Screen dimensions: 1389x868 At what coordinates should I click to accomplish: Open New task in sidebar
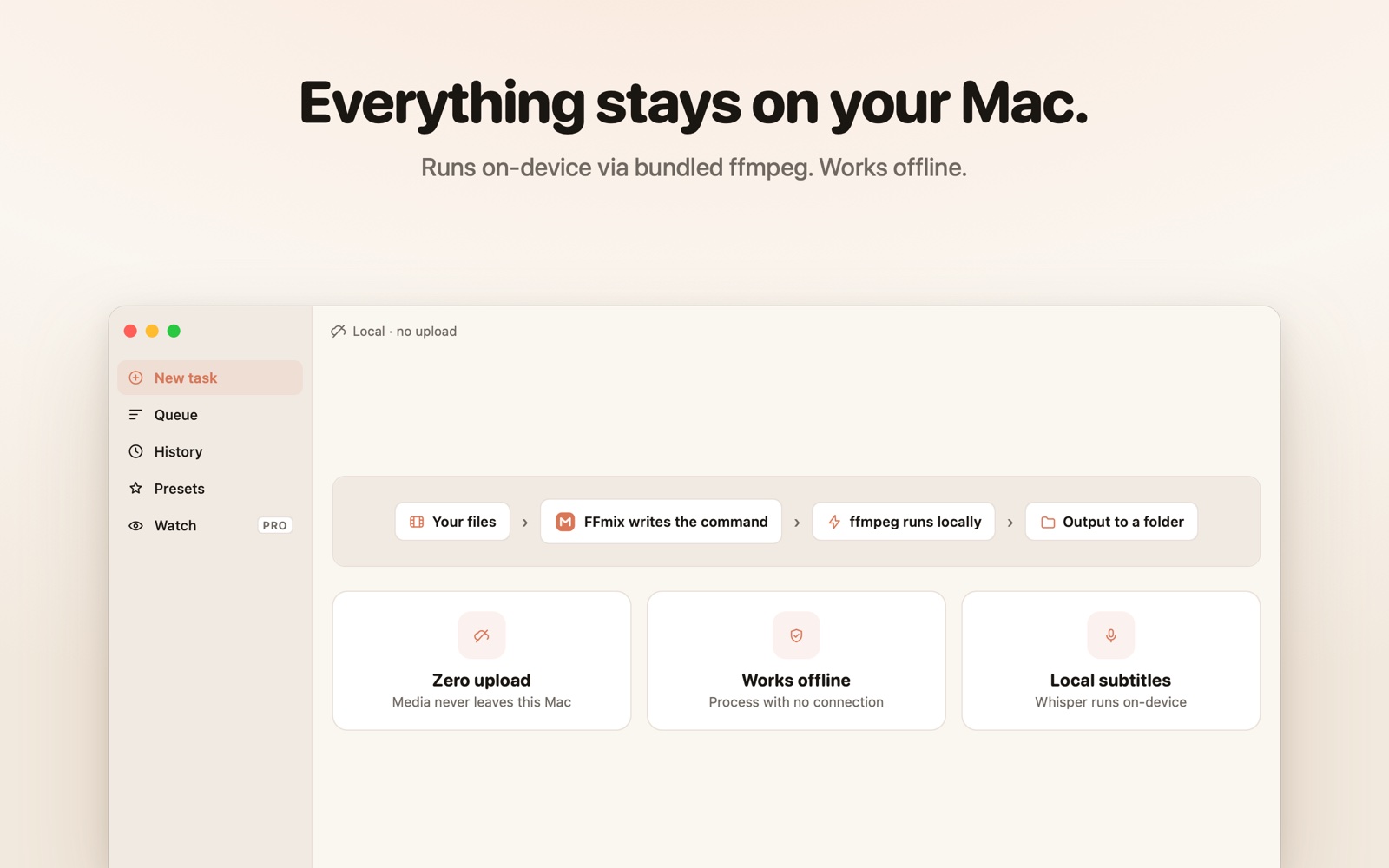(x=210, y=378)
